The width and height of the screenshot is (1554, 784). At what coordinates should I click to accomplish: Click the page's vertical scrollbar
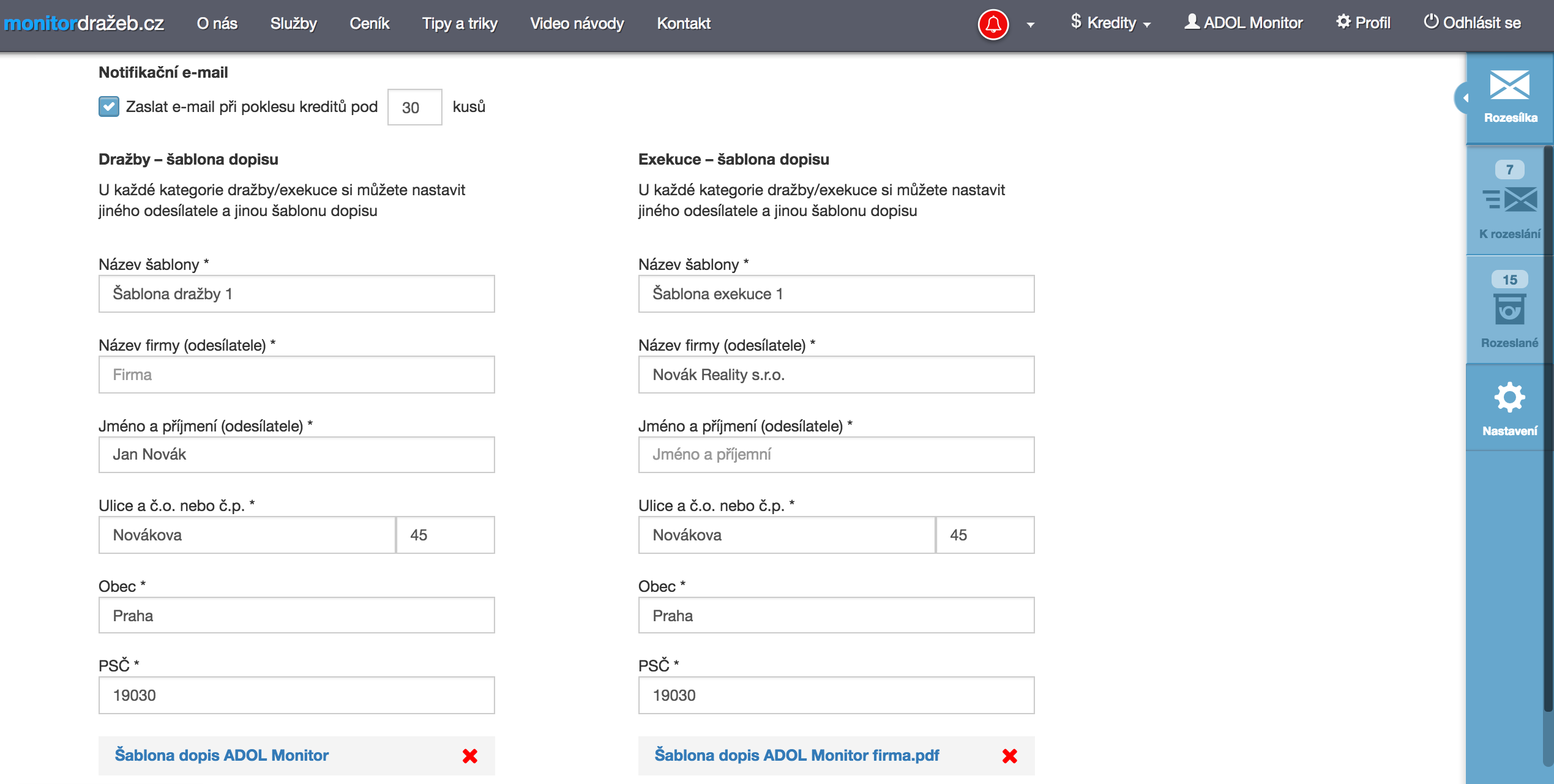point(1548,428)
